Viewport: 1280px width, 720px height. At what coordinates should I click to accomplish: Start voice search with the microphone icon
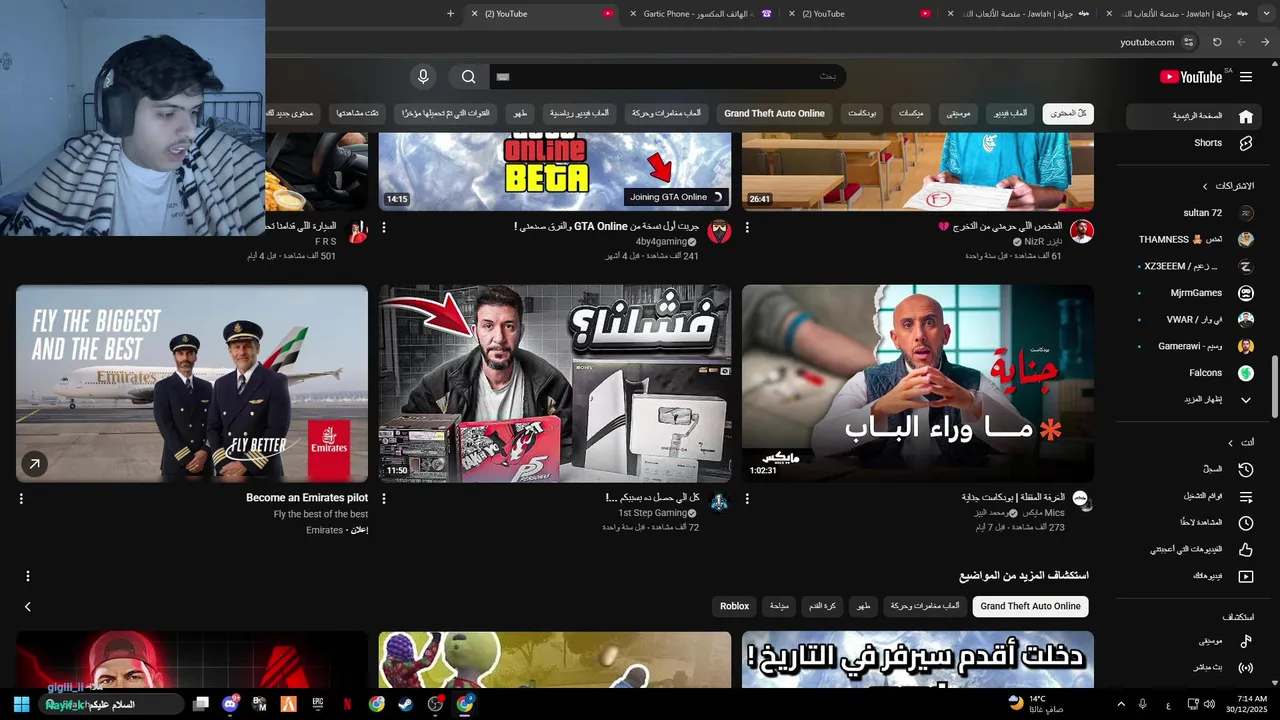(423, 77)
